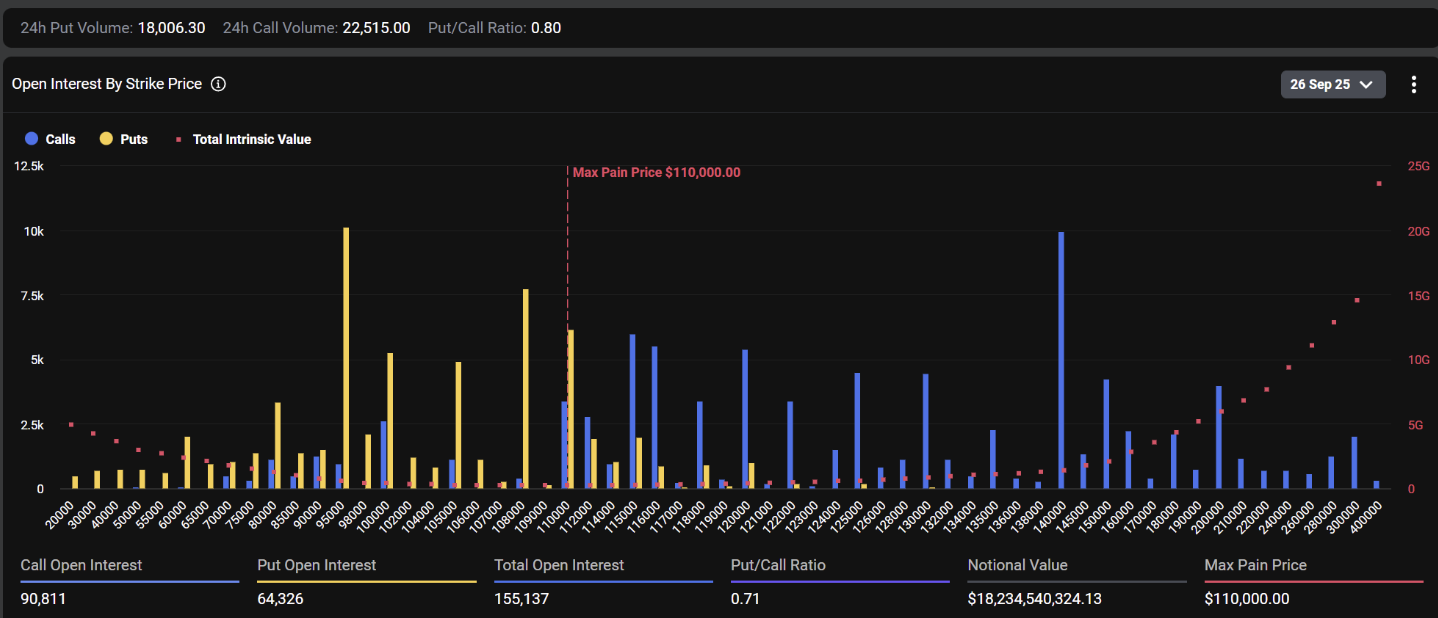Select the blue call bar at 140000 strike
Image resolution: width=1438 pixels, height=618 pixels.
point(1061,360)
